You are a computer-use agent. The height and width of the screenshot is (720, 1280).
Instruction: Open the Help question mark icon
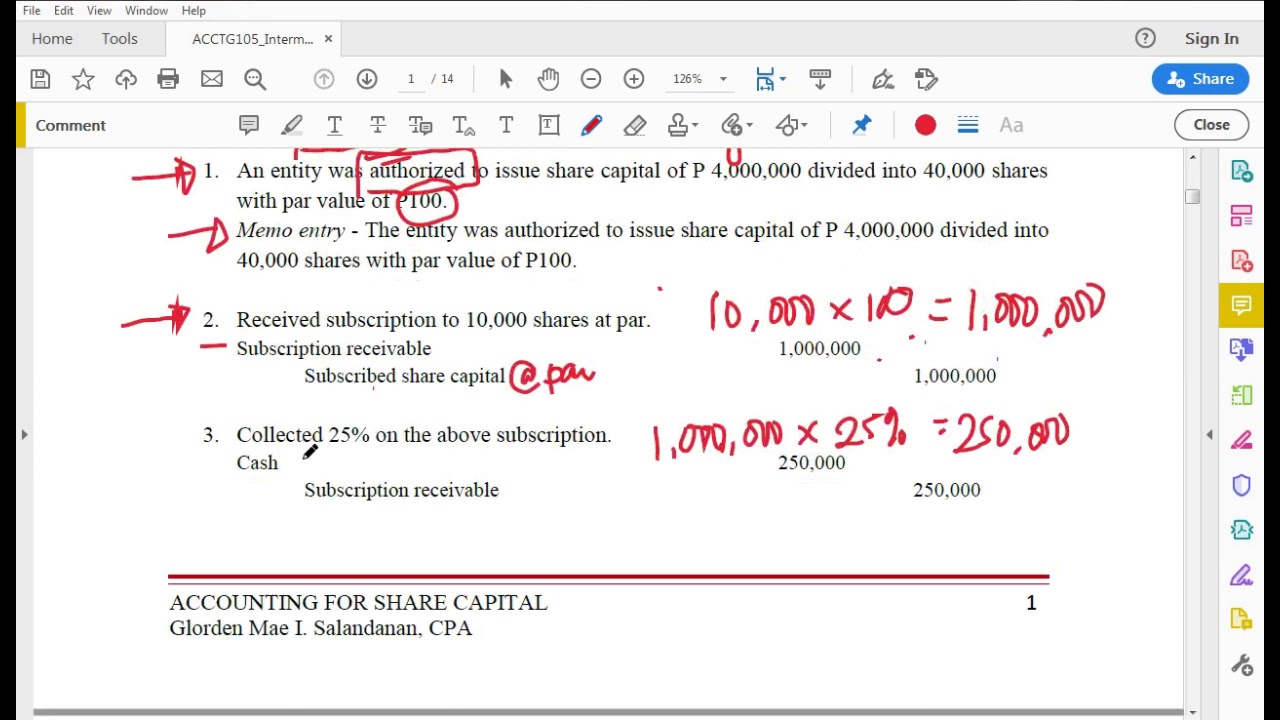[x=1145, y=38]
